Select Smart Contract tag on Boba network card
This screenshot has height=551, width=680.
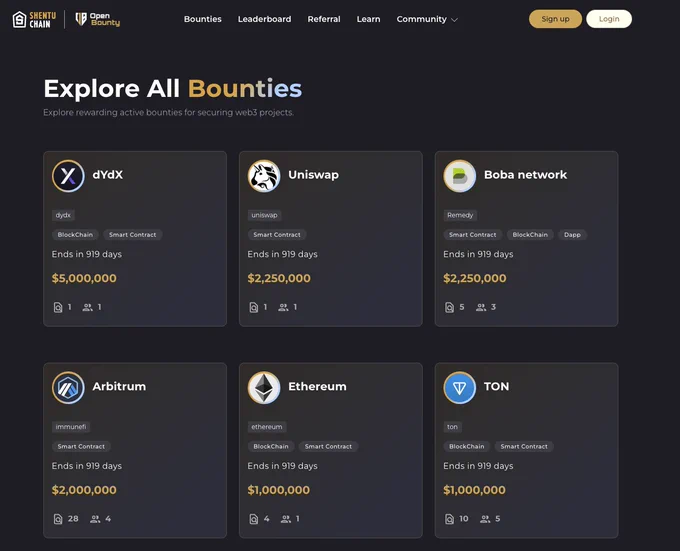[473, 235]
